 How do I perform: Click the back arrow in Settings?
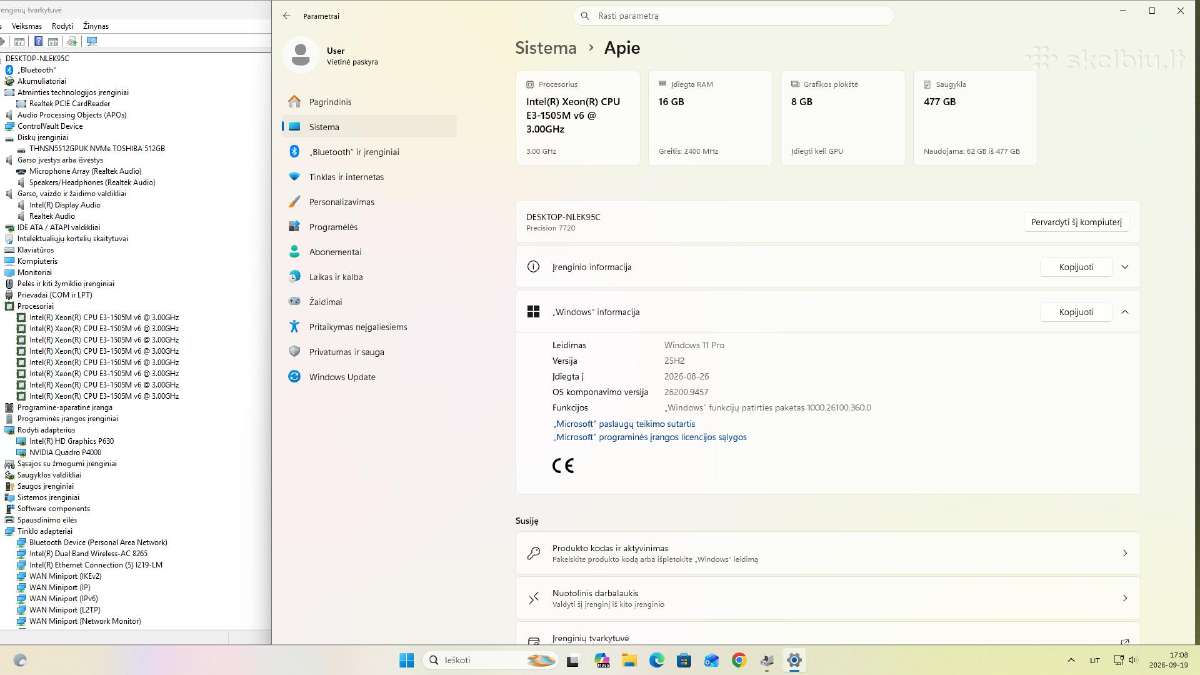(x=287, y=16)
